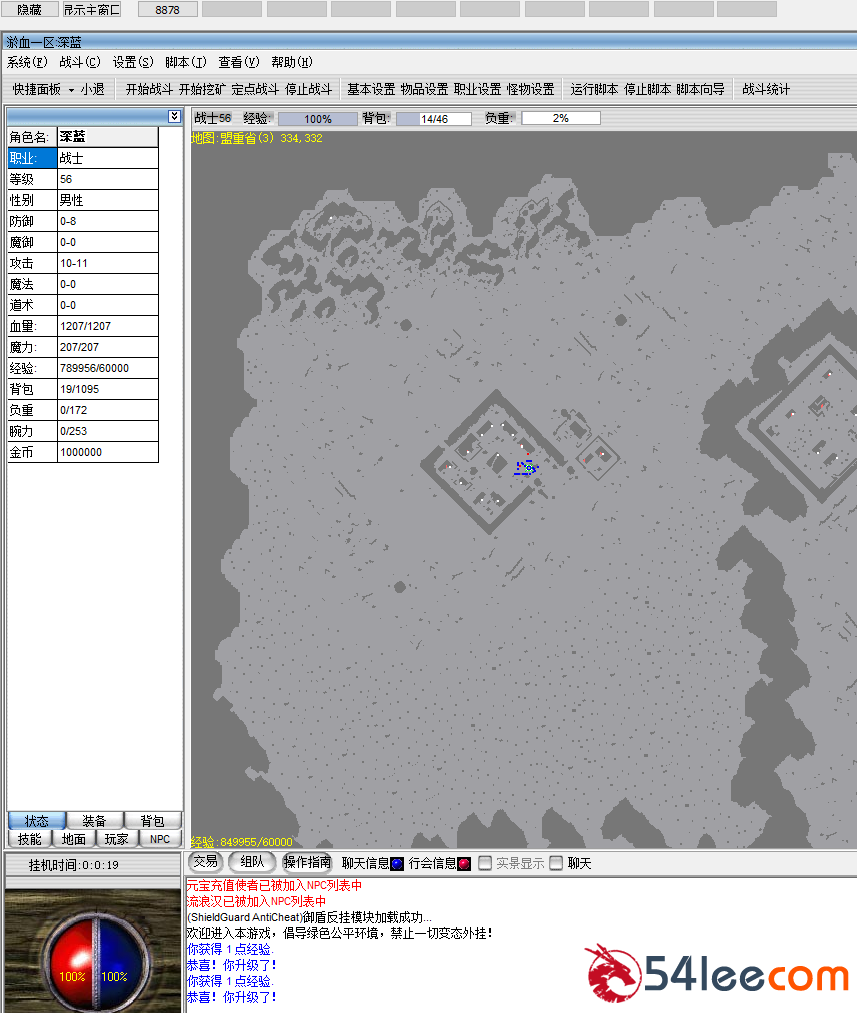This screenshot has height=1013, width=857.
Task: Open 物品设置 from the toolbar
Action: point(424,89)
